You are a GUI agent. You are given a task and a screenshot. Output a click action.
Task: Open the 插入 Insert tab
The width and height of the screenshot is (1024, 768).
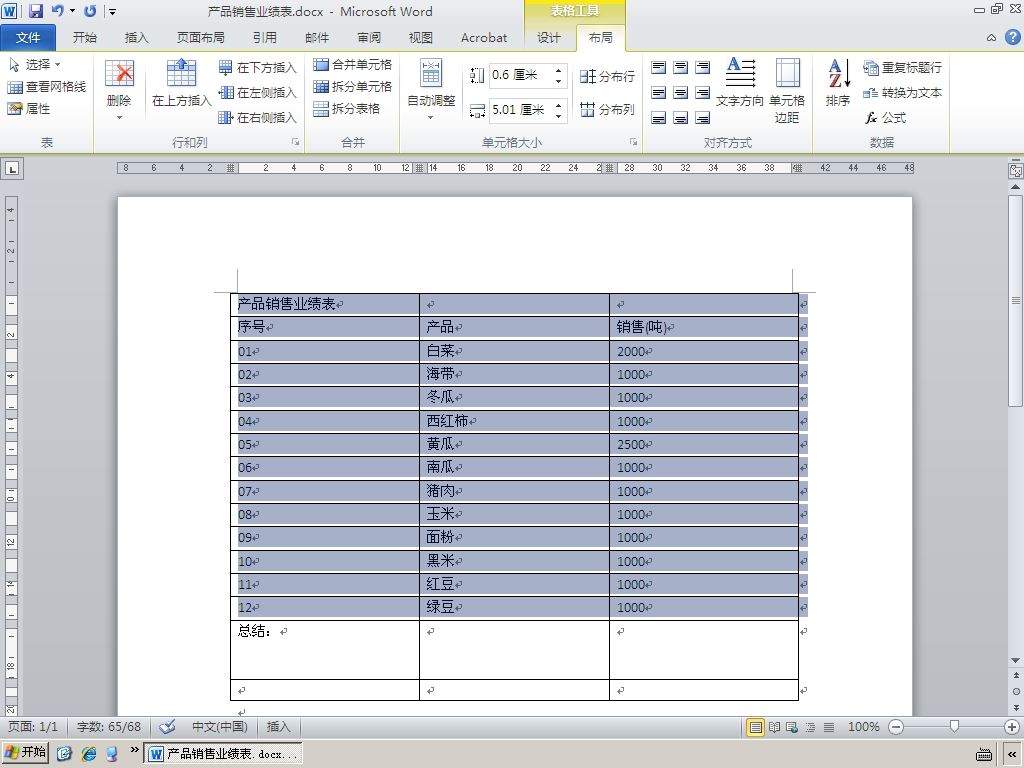click(x=136, y=38)
